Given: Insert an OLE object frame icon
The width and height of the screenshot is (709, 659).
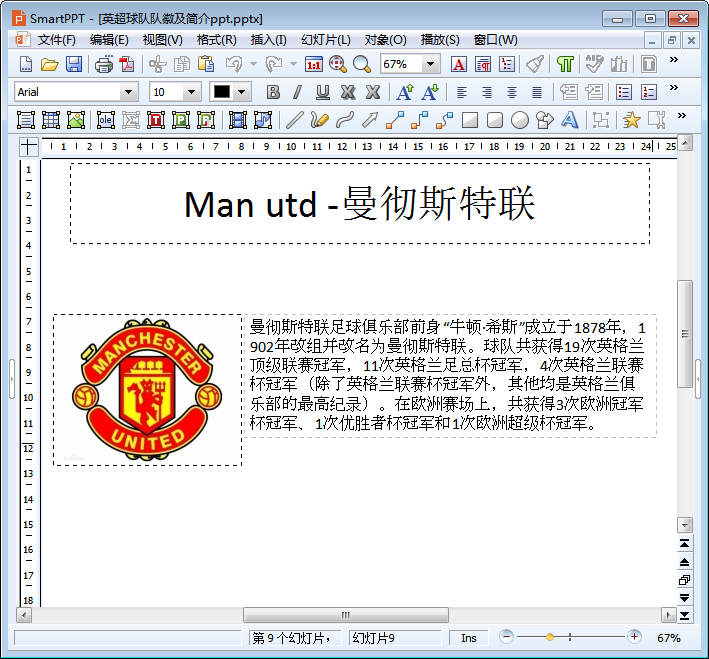Looking at the screenshot, I should click(105, 120).
